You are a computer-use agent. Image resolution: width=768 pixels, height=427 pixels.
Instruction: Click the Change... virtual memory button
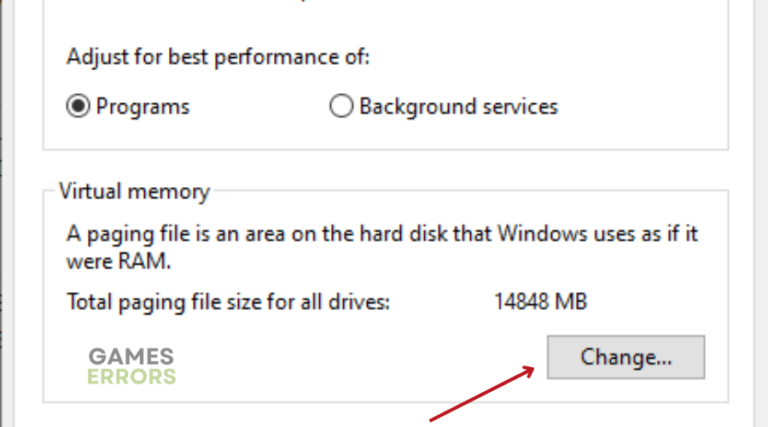tap(626, 357)
